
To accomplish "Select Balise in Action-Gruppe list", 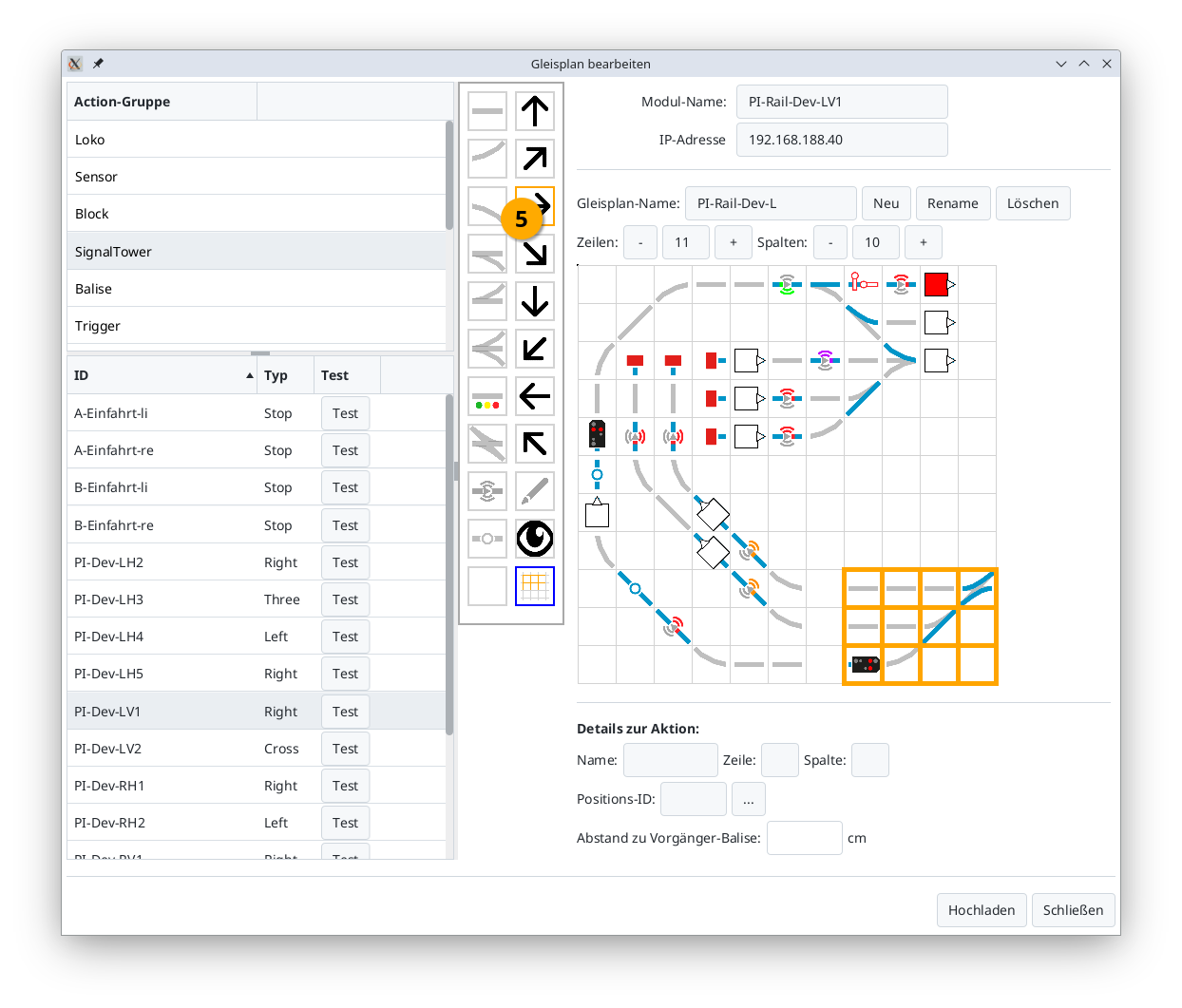I will pos(257,289).
